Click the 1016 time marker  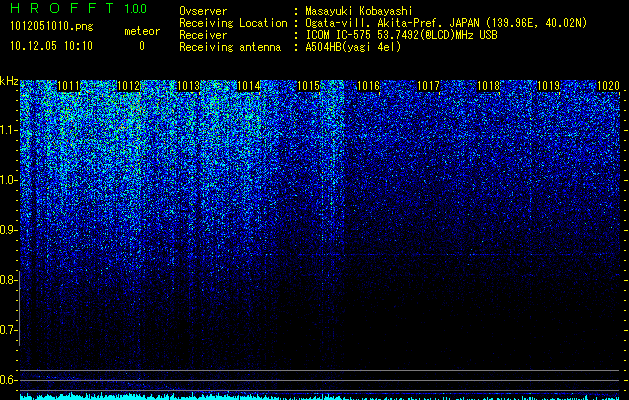click(368, 86)
